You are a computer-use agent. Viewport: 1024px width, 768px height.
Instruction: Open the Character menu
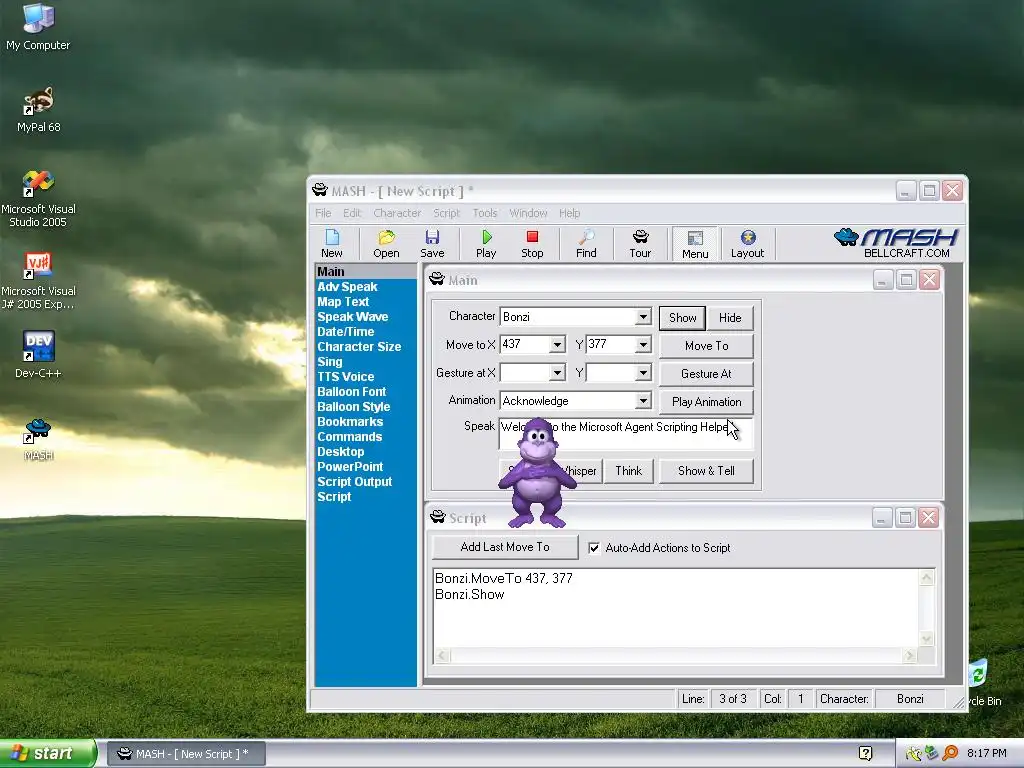[397, 213]
